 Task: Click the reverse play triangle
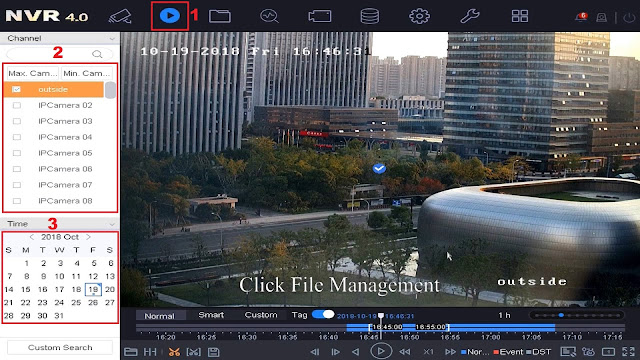tap(356, 352)
